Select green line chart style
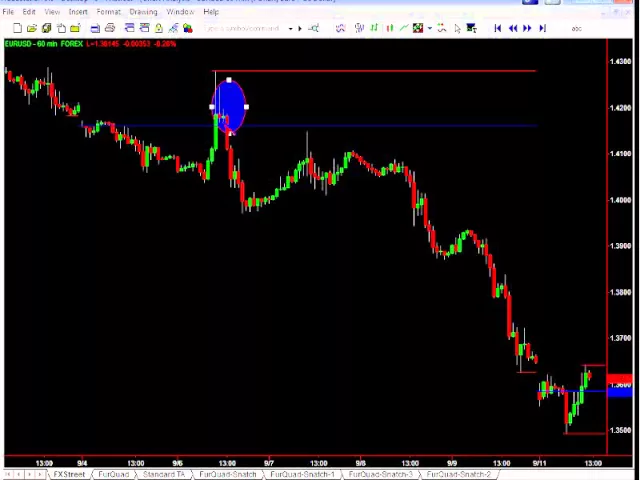 click(x=404, y=28)
